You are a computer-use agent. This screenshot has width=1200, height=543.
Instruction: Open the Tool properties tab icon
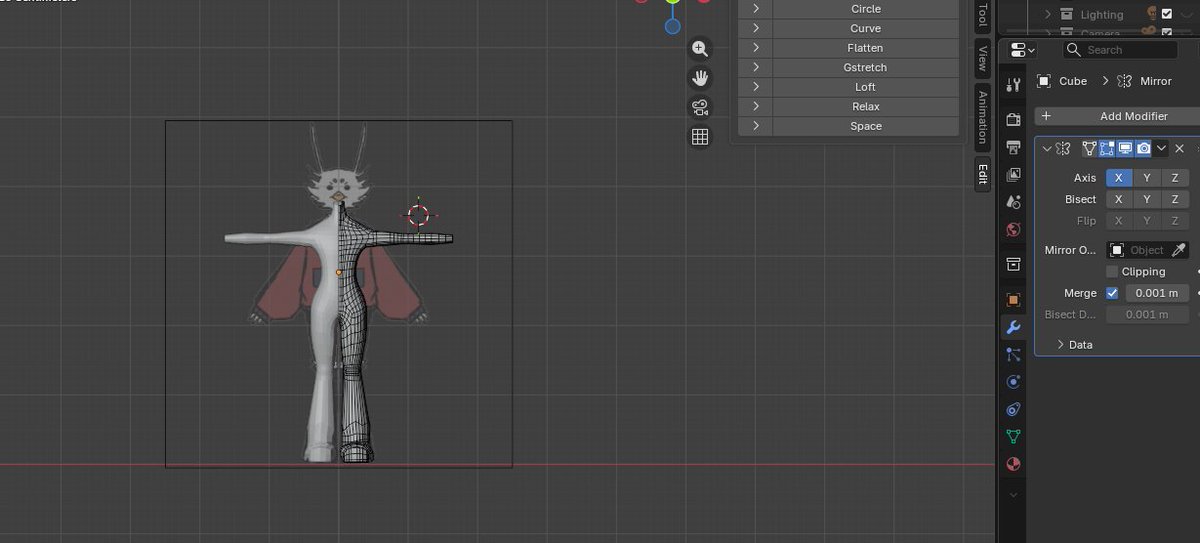[1013, 84]
